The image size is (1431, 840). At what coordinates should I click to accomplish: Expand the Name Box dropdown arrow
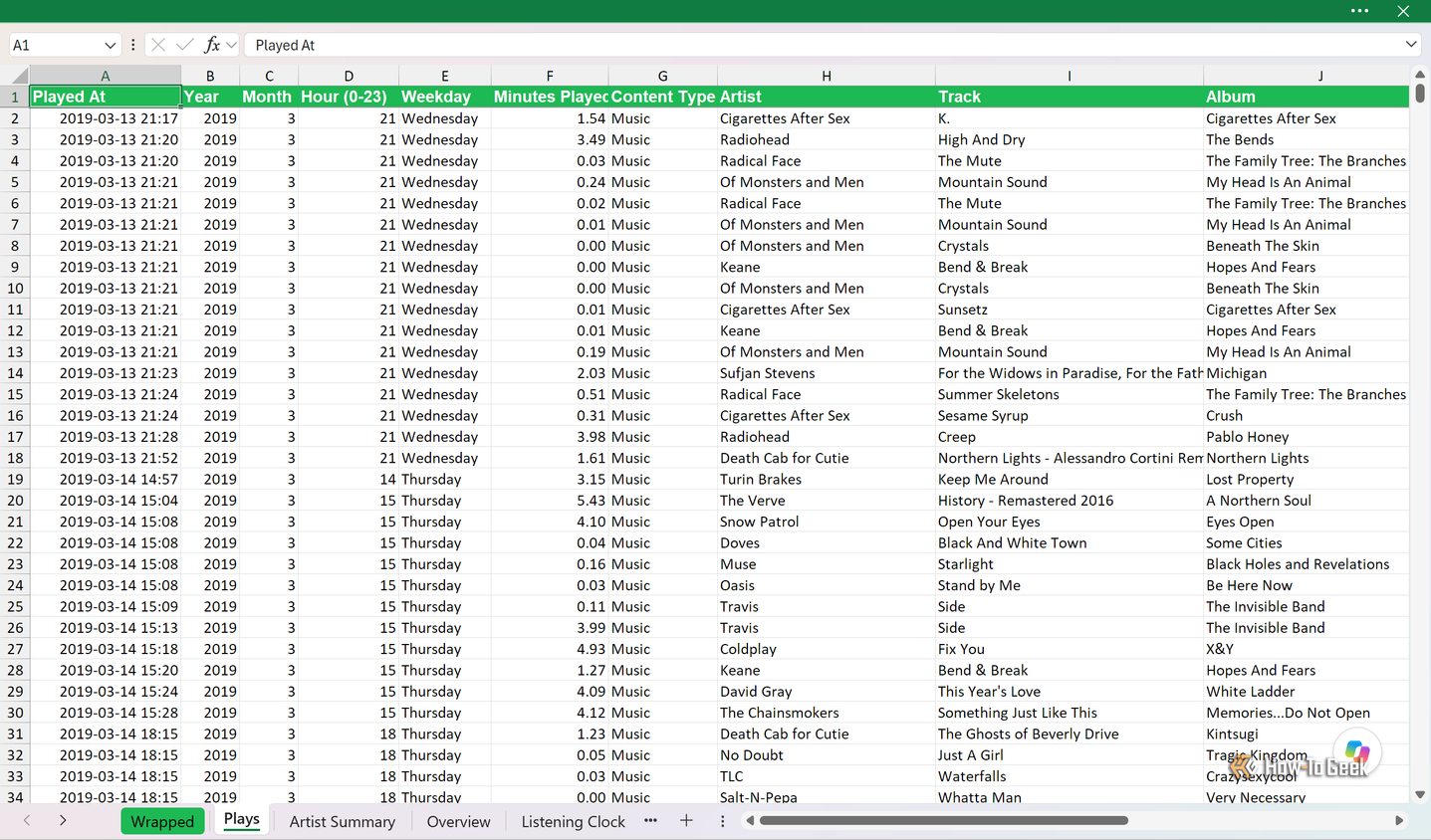[x=110, y=45]
